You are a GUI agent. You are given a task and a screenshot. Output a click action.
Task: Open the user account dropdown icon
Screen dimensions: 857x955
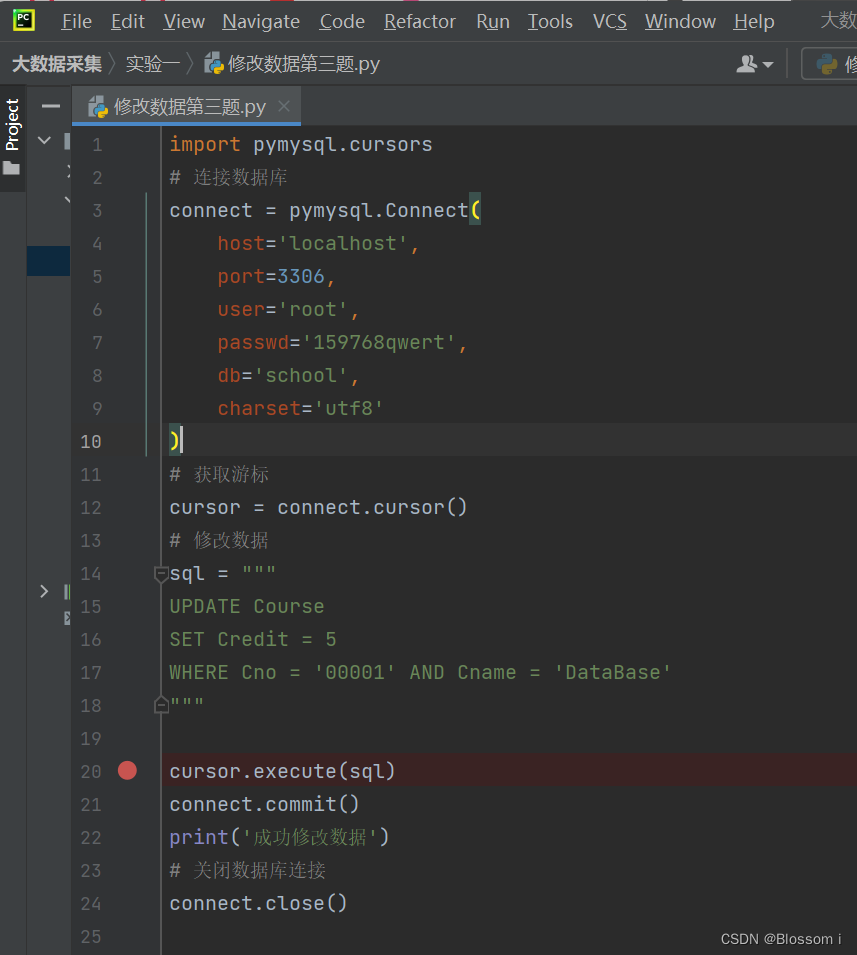coord(755,64)
